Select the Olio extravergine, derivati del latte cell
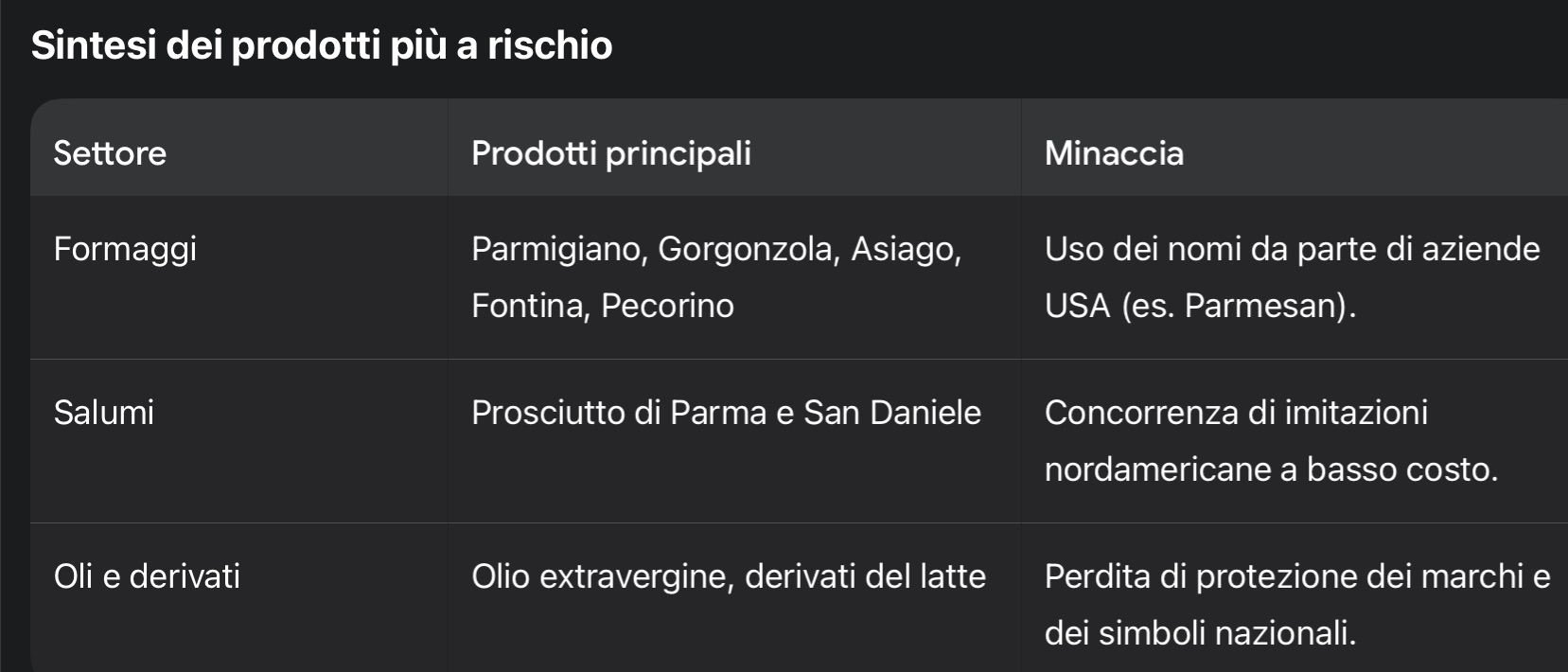 point(729,576)
